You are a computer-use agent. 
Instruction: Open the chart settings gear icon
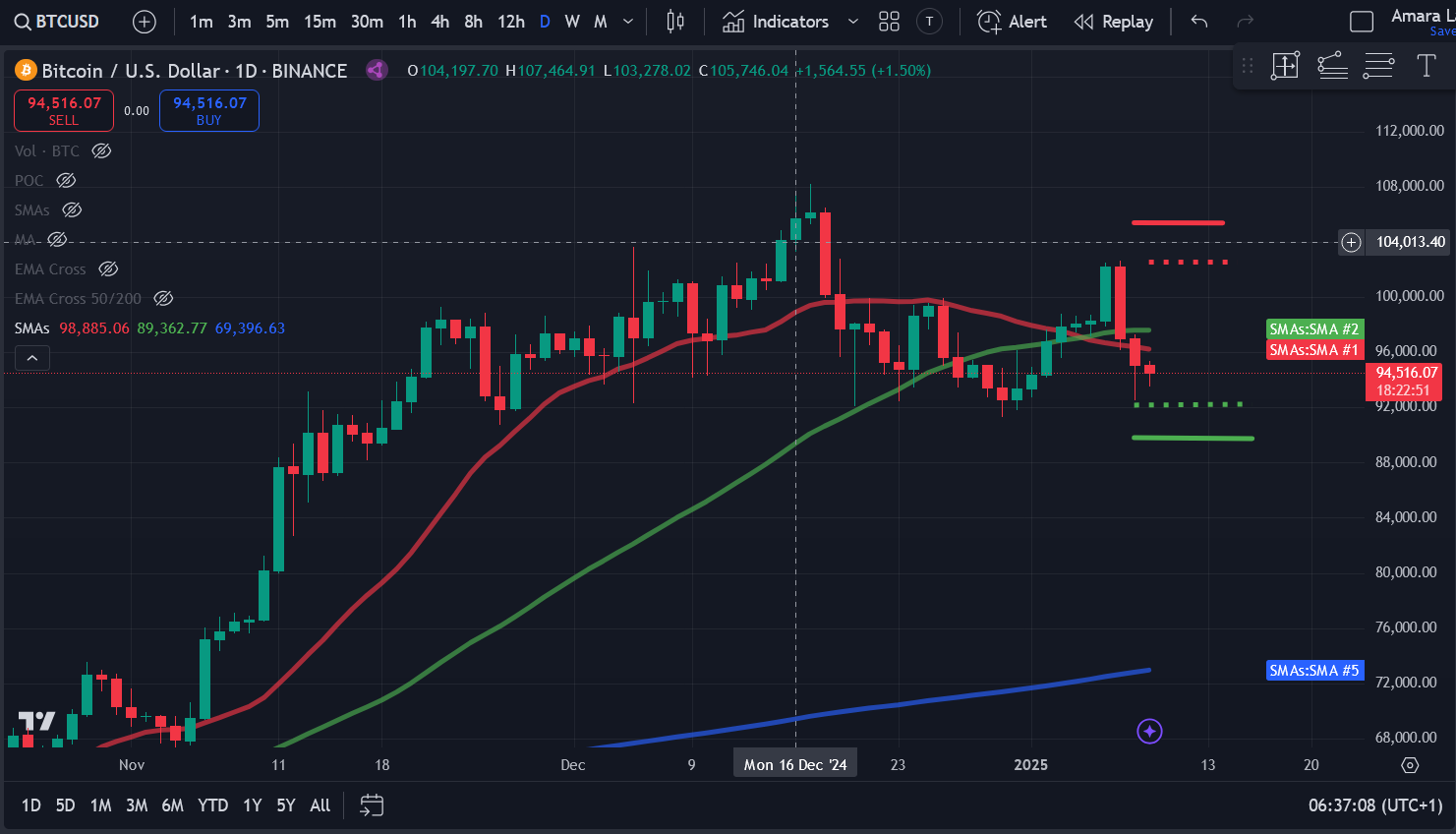(x=1410, y=765)
